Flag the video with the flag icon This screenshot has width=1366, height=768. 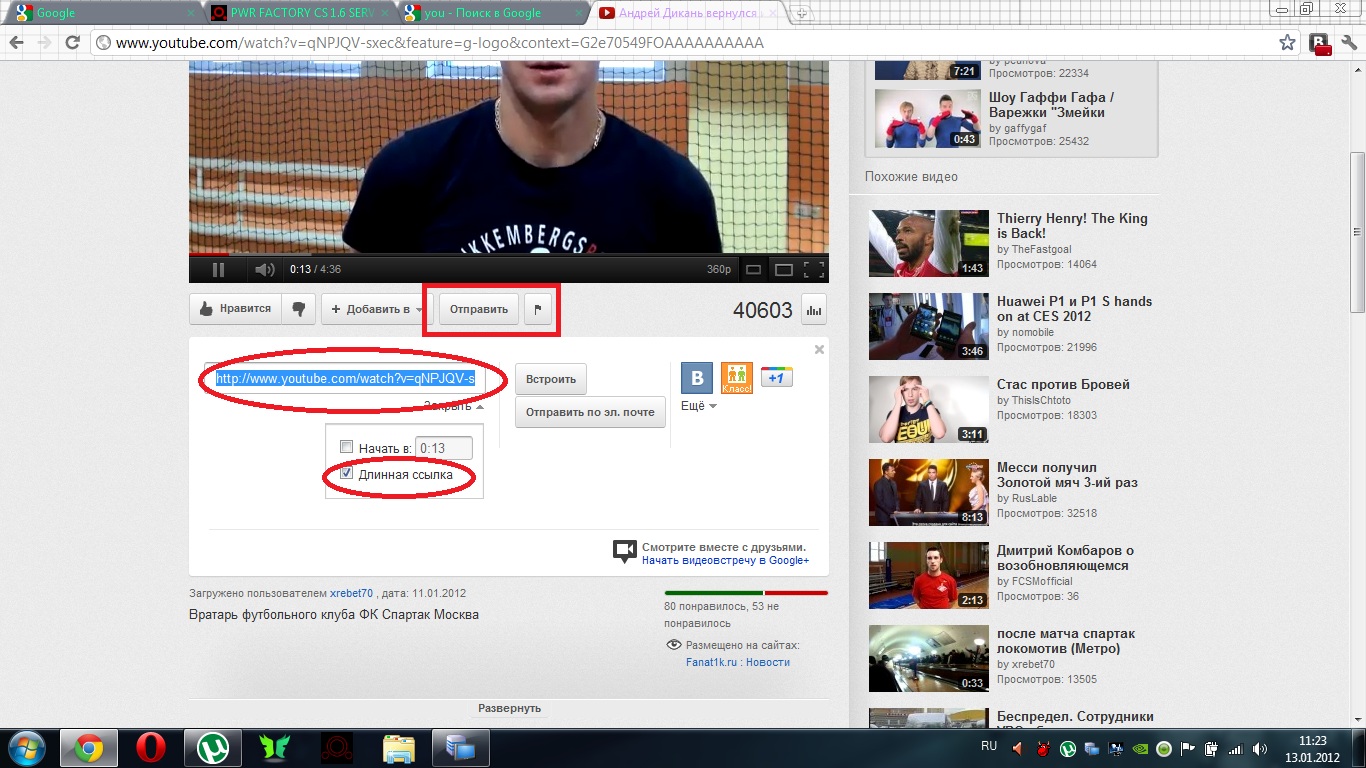click(x=537, y=309)
